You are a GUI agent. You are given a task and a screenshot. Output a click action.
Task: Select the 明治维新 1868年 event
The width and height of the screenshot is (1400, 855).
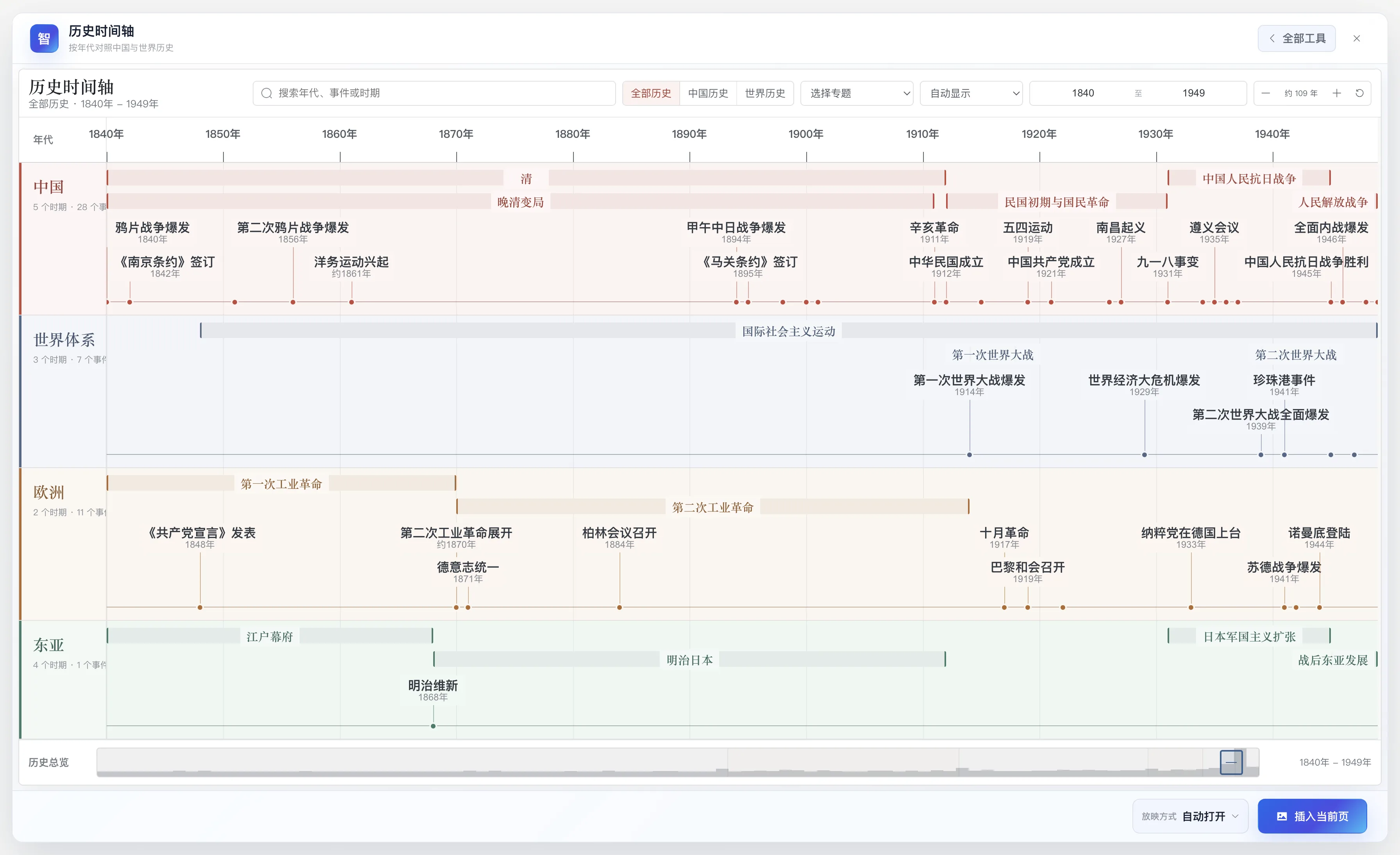(x=433, y=690)
